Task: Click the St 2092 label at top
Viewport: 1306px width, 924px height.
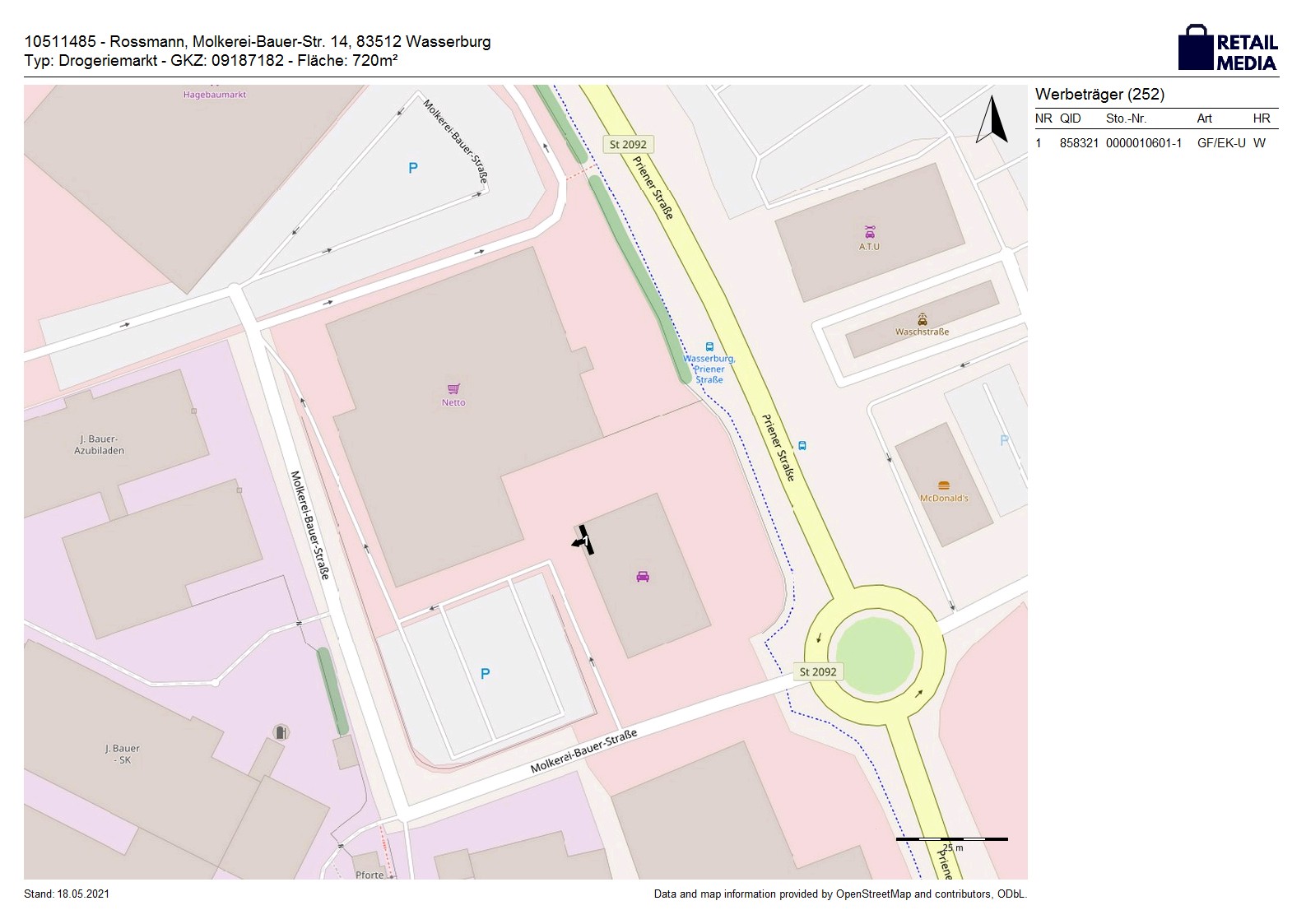Action: point(628,144)
